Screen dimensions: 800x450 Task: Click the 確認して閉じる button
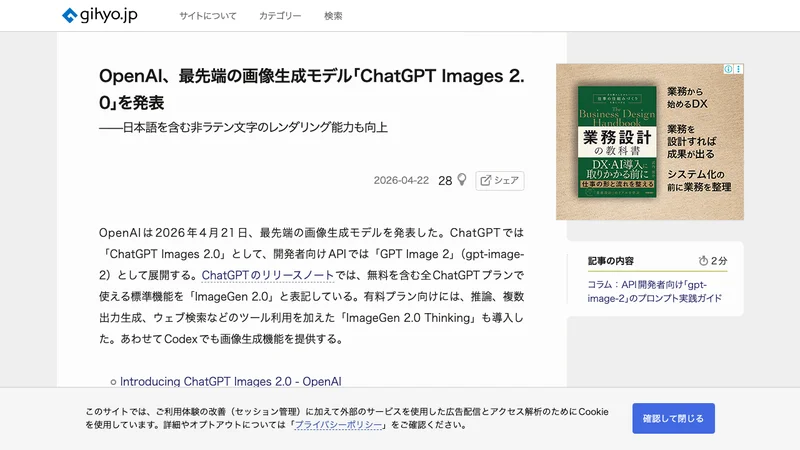(x=673, y=418)
